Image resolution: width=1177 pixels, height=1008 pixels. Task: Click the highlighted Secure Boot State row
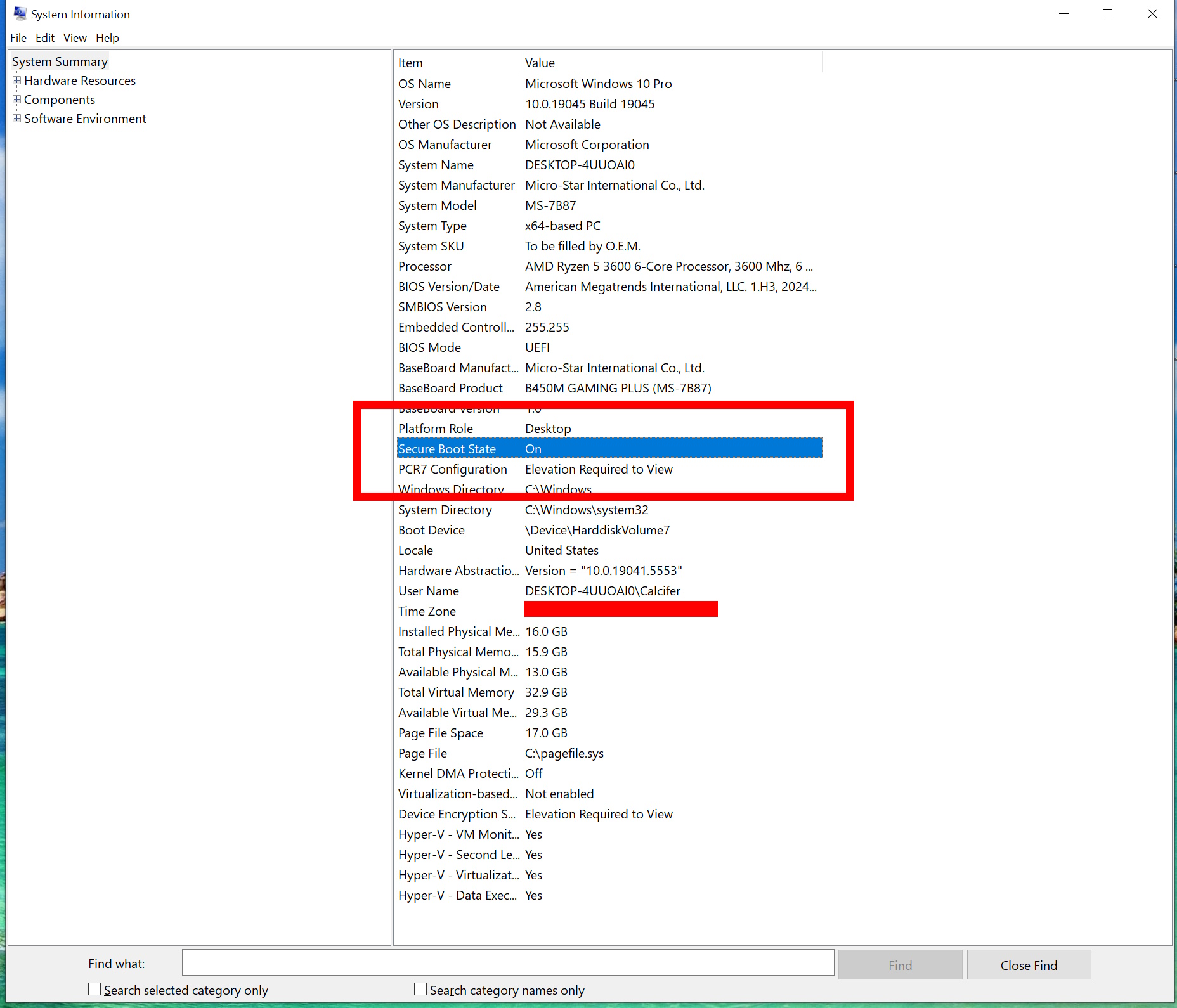(x=609, y=449)
